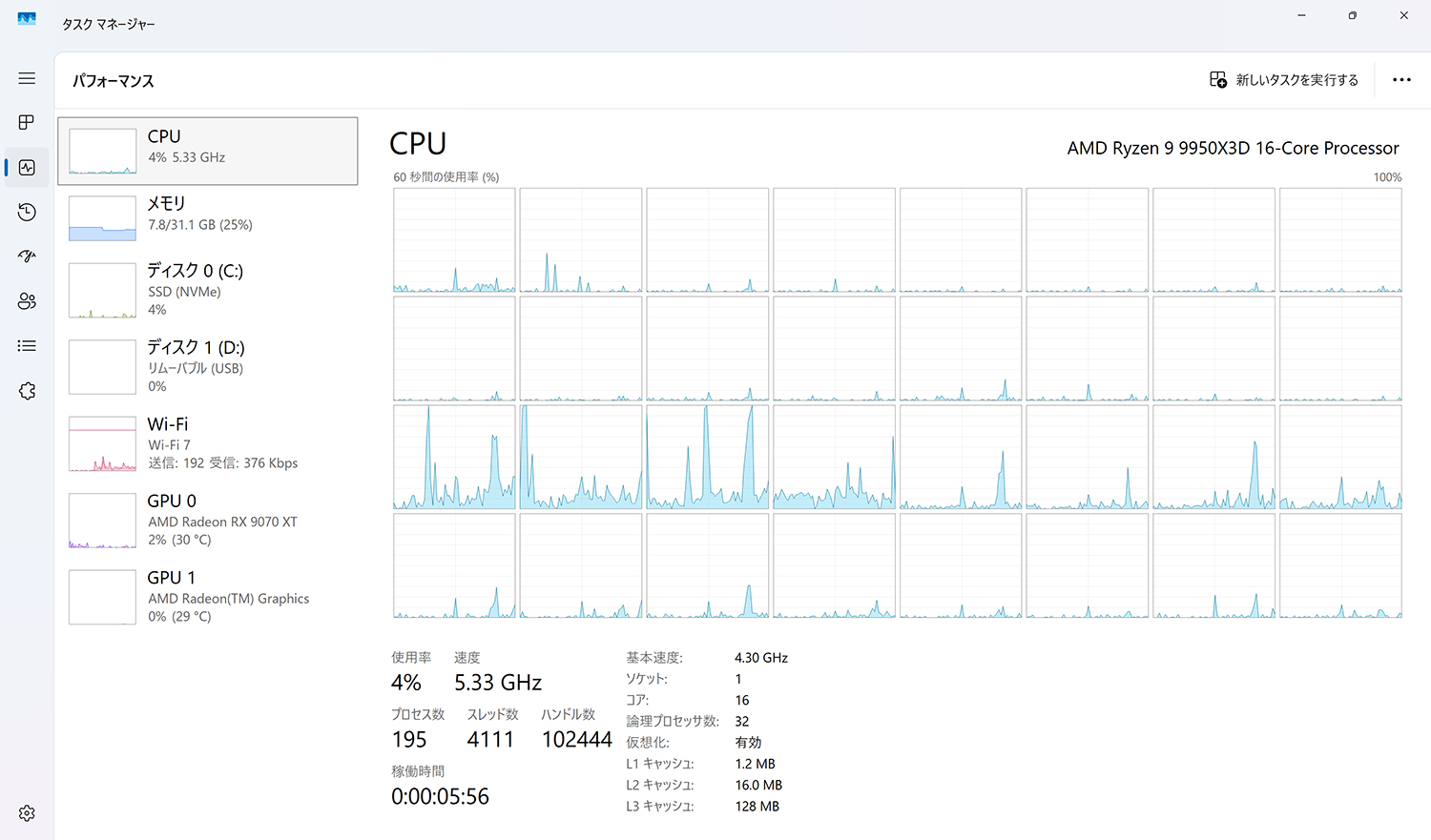This screenshot has width=1431, height=840.
Task: Select GPU 0 Radeon RX 9070 XT
Action: (208, 520)
